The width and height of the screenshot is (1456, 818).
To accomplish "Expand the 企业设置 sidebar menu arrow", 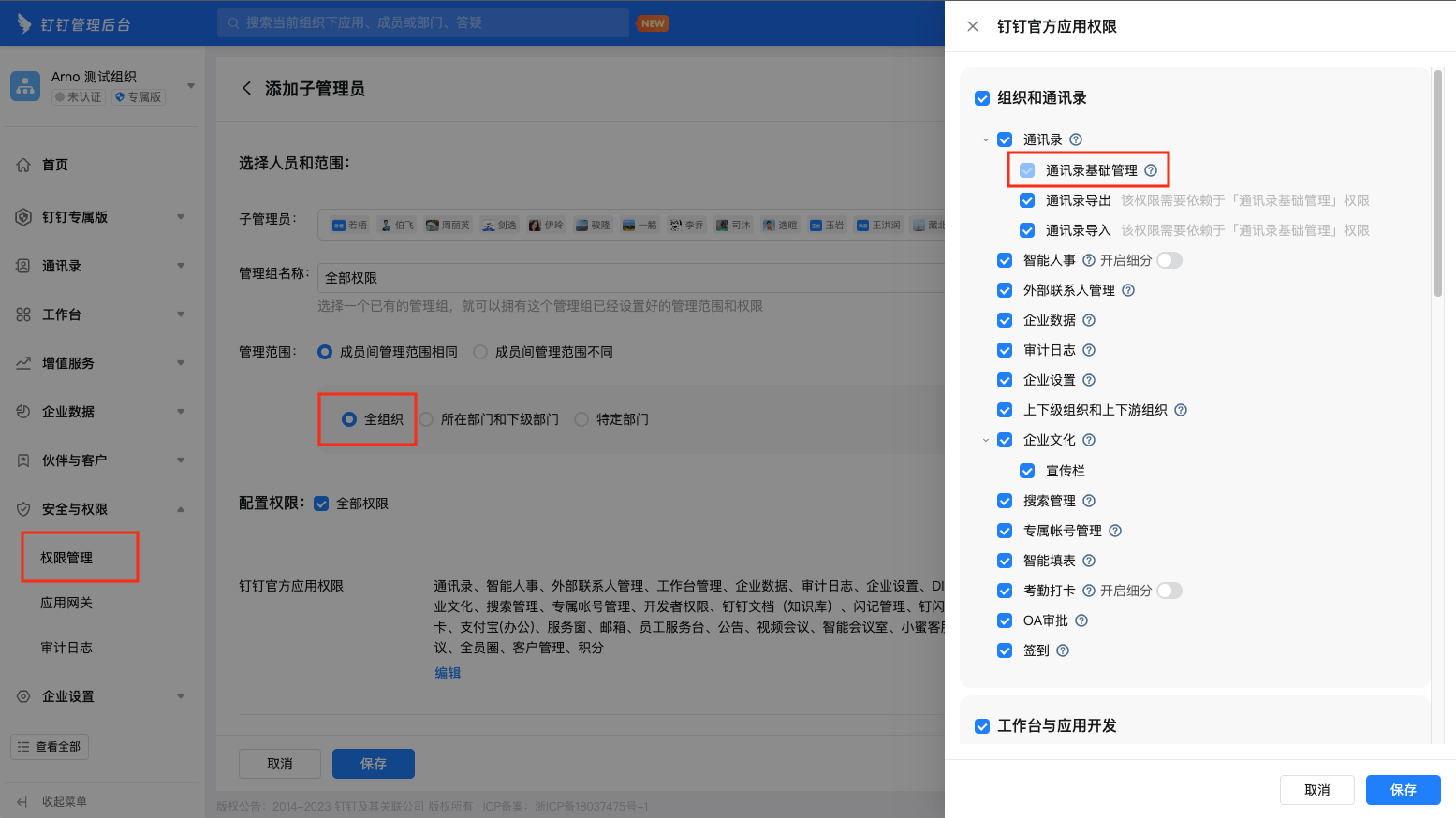I will pos(181,696).
